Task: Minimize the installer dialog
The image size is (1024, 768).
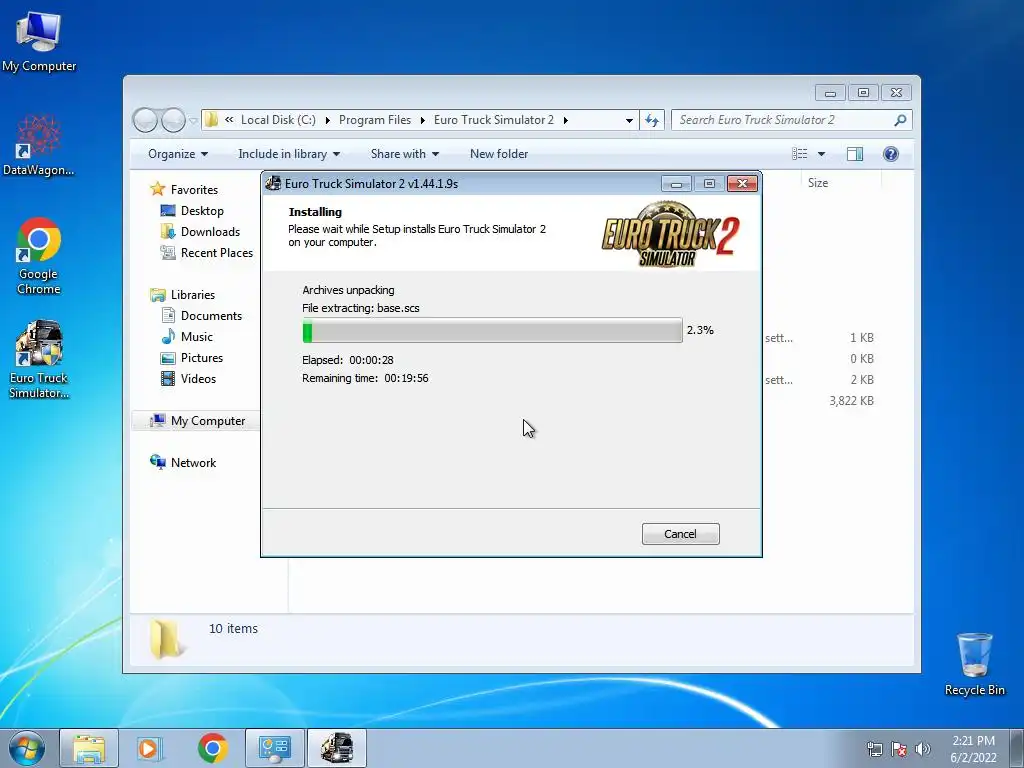Action: [x=676, y=184]
